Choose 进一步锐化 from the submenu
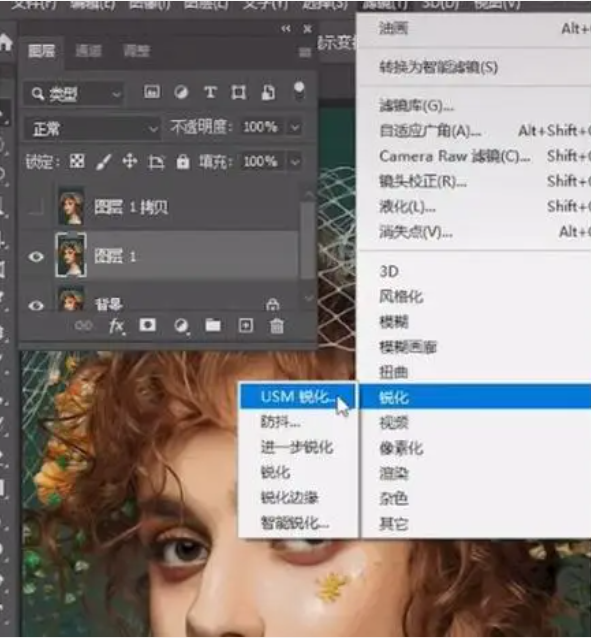 (297, 447)
